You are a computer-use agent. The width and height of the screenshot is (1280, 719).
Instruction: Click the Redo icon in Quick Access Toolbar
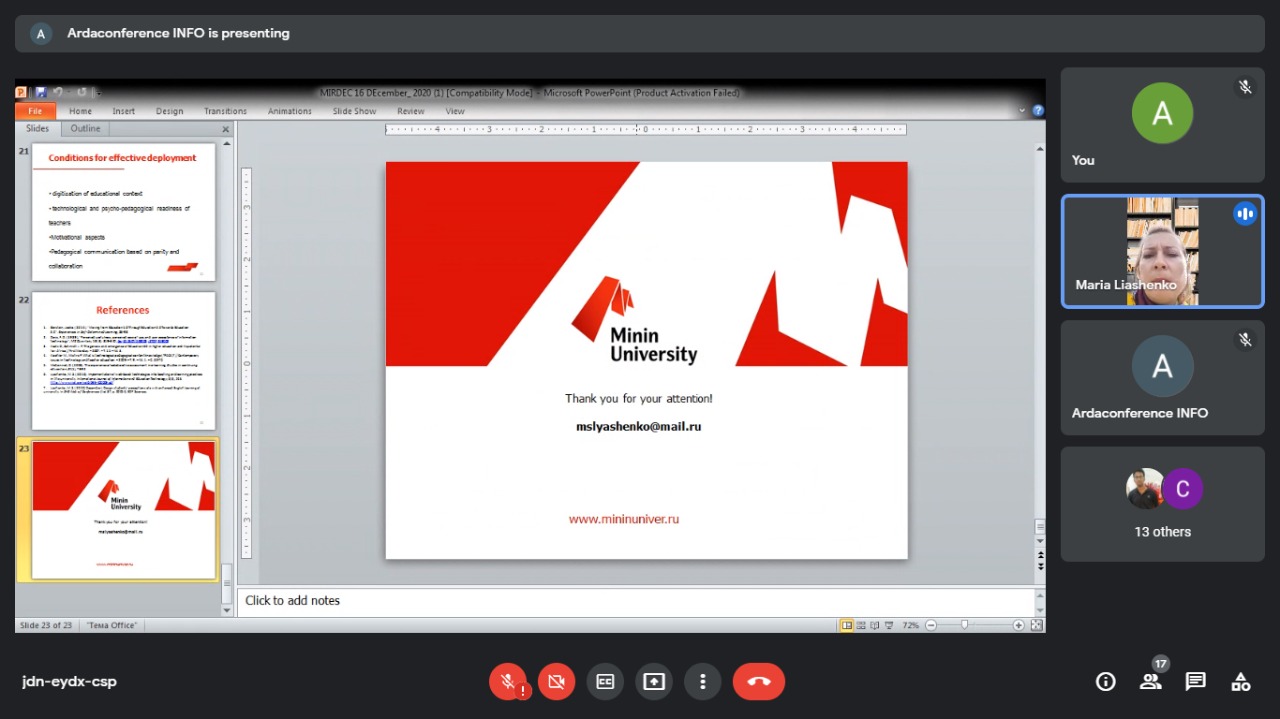81,93
